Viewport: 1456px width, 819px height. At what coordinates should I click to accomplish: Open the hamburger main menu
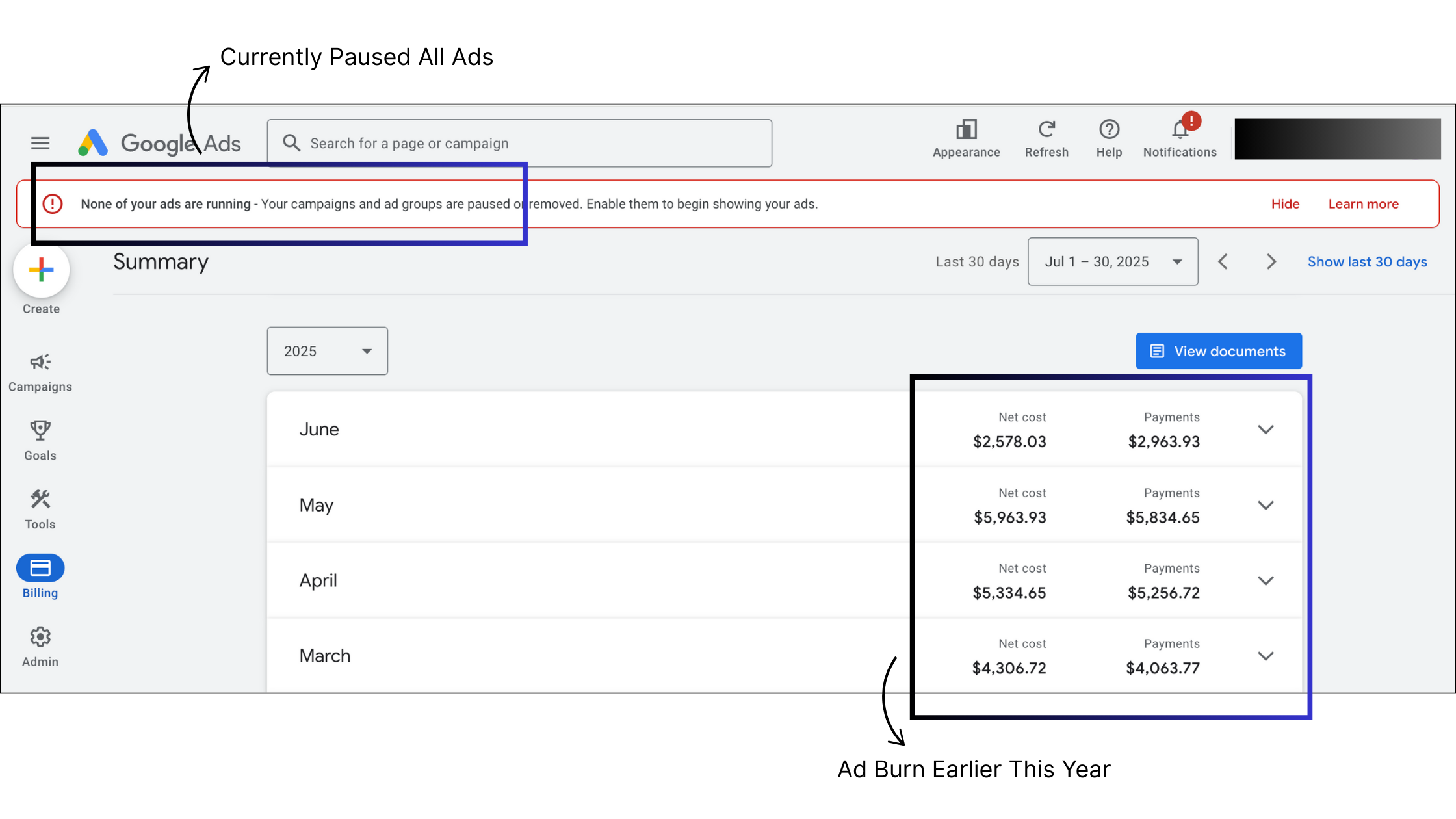click(x=40, y=143)
